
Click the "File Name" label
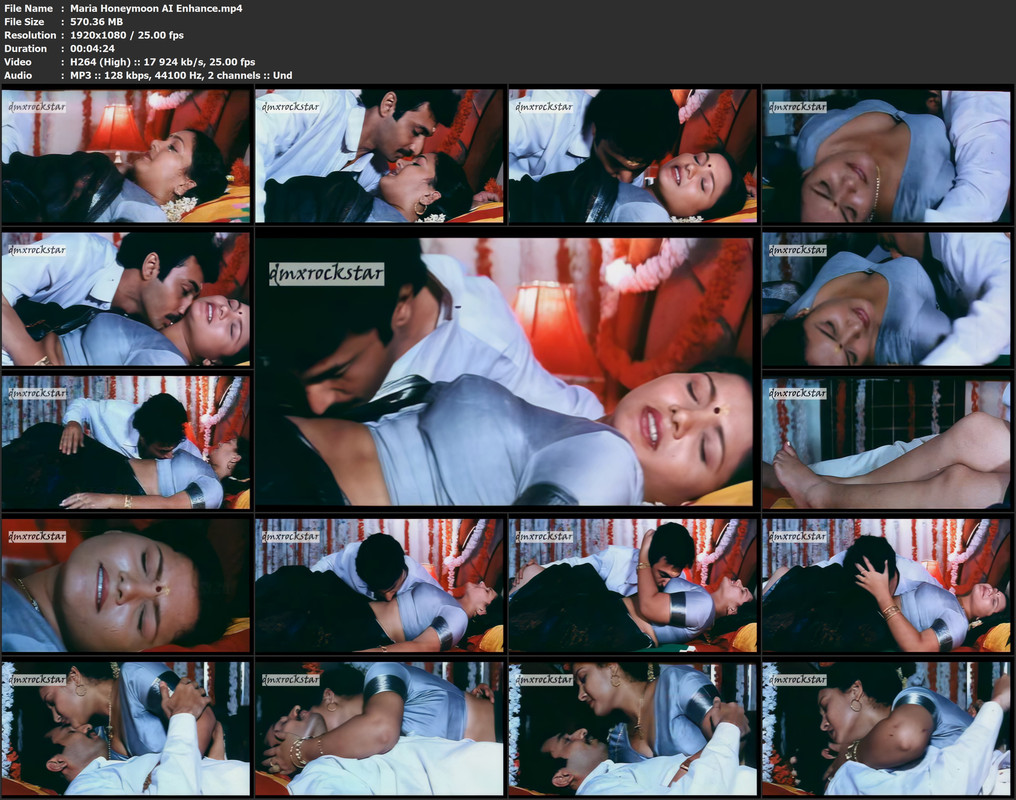click(29, 8)
